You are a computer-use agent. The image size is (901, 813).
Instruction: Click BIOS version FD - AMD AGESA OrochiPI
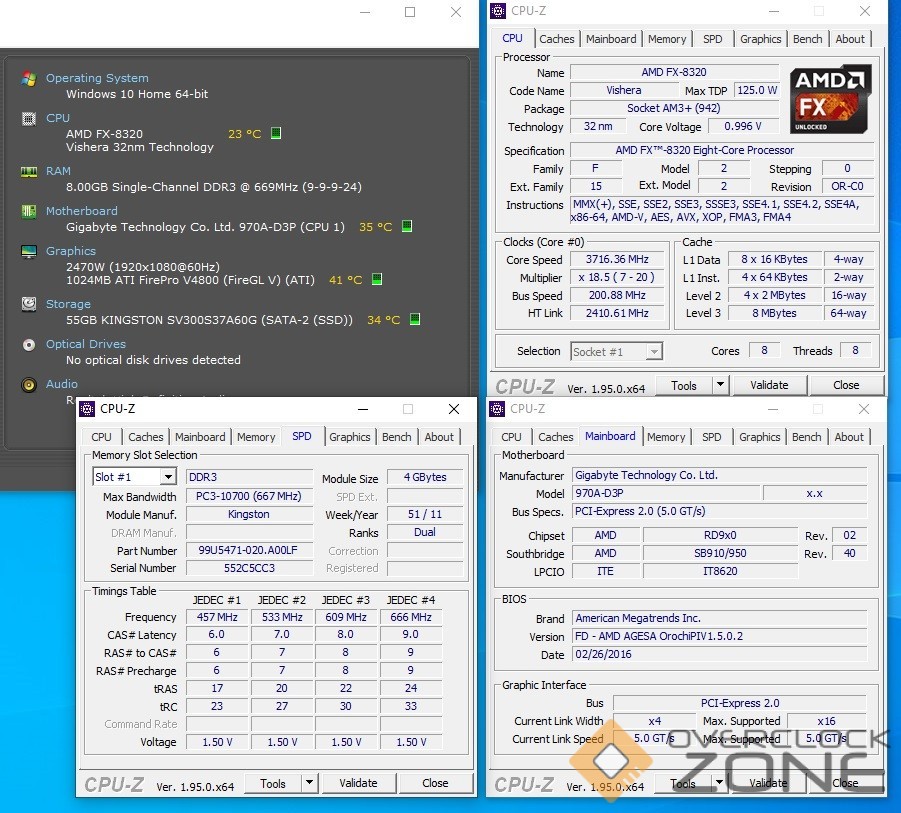(718, 636)
